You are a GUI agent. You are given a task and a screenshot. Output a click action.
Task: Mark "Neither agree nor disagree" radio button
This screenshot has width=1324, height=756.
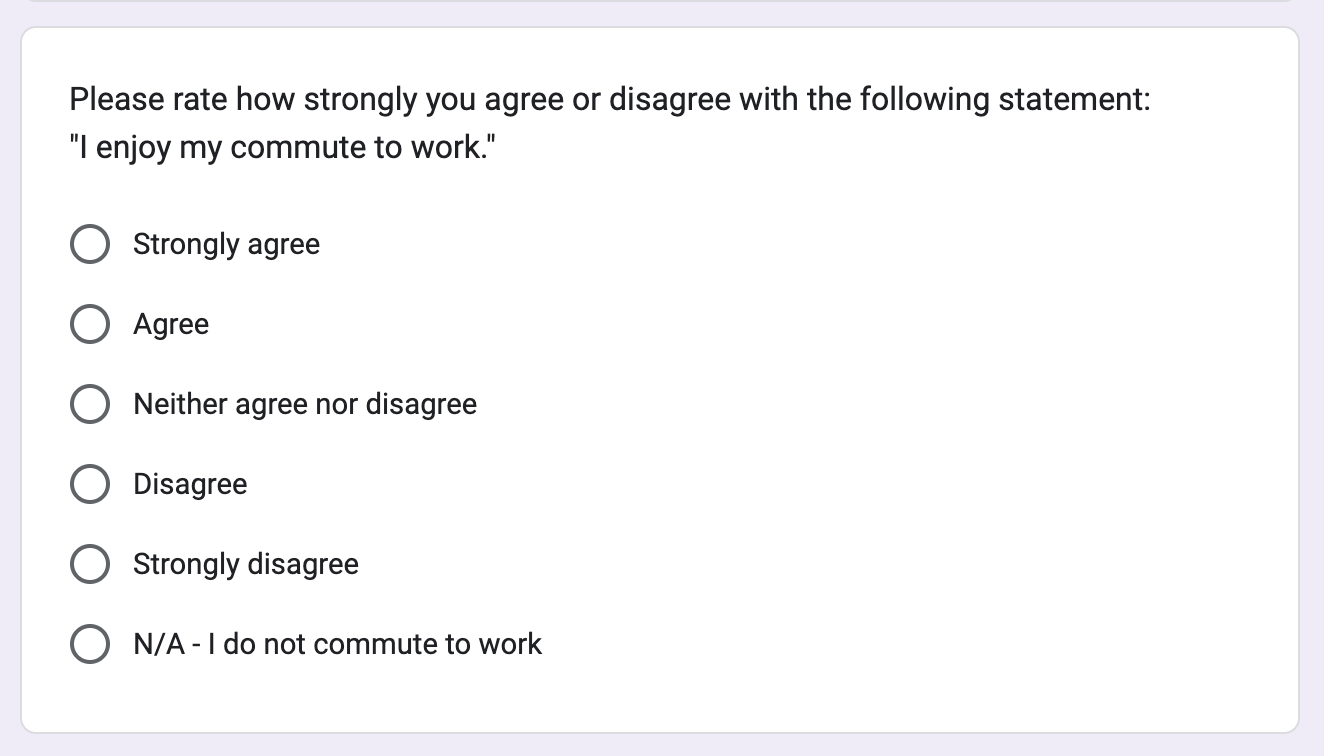pos(90,404)
